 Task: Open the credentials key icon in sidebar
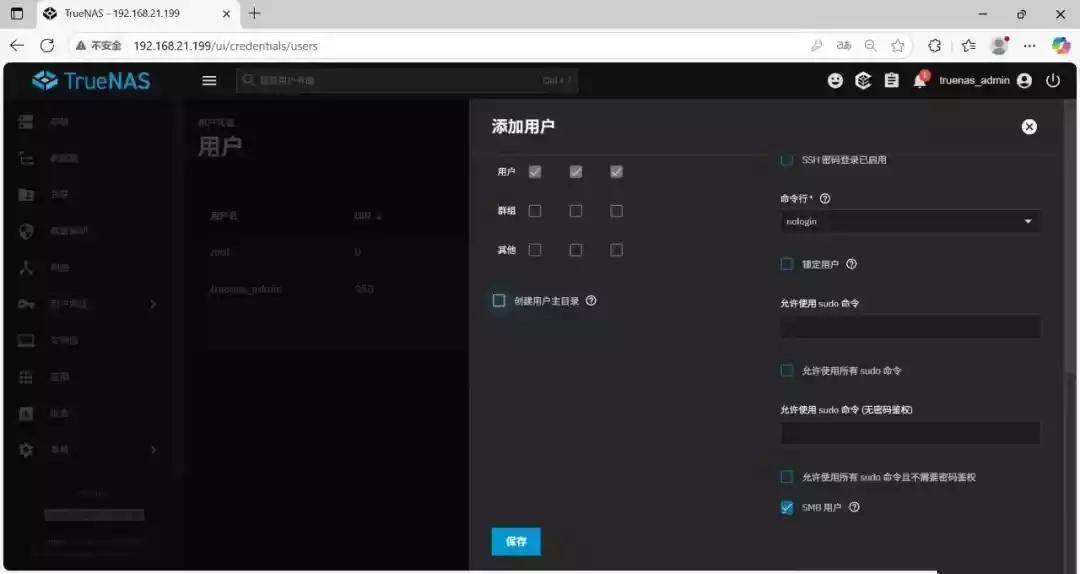click(25, 304)
